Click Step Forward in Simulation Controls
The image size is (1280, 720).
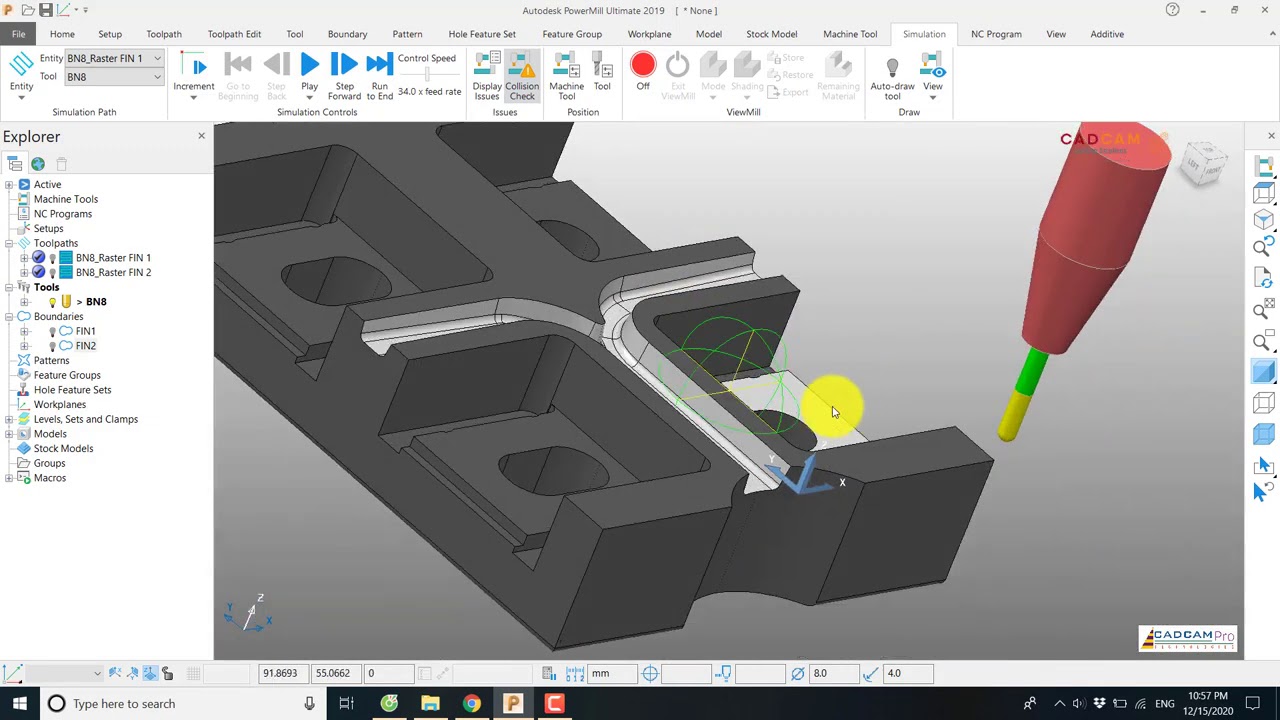(x=344, y=76)
